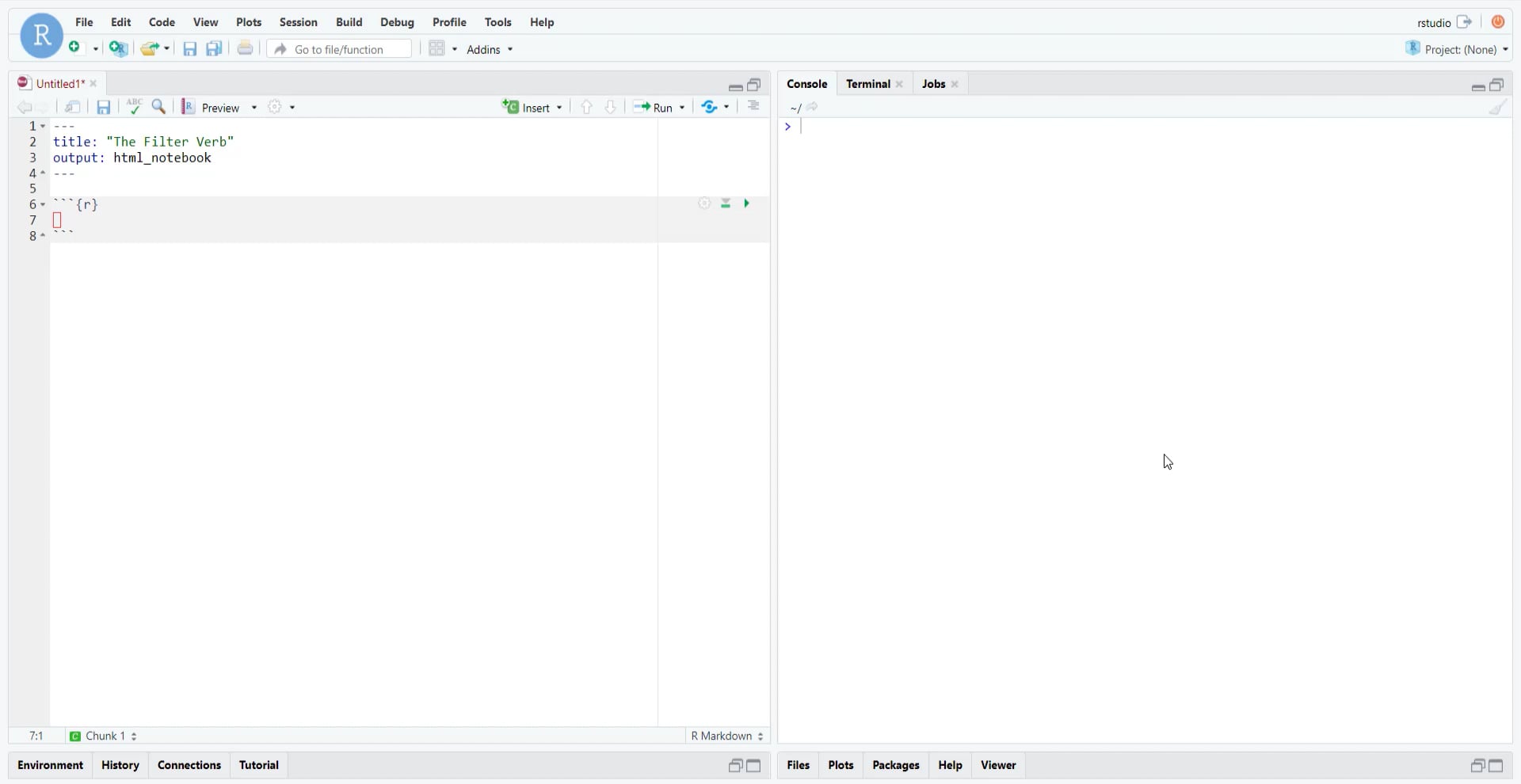Open Find/Replace magnifier
The height and width of the screenshot is (784, 1521).
pos(159,106)
